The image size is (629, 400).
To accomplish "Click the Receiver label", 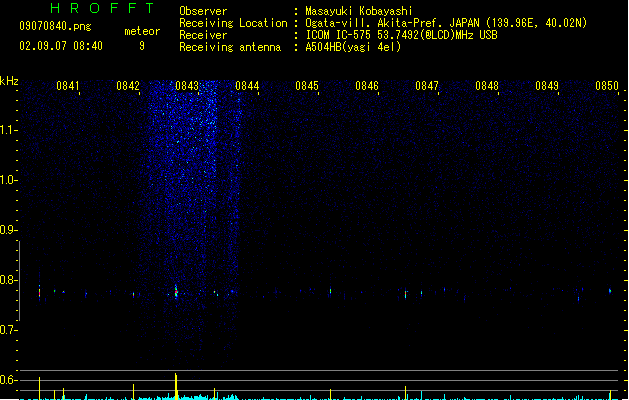I will point(203,35).
